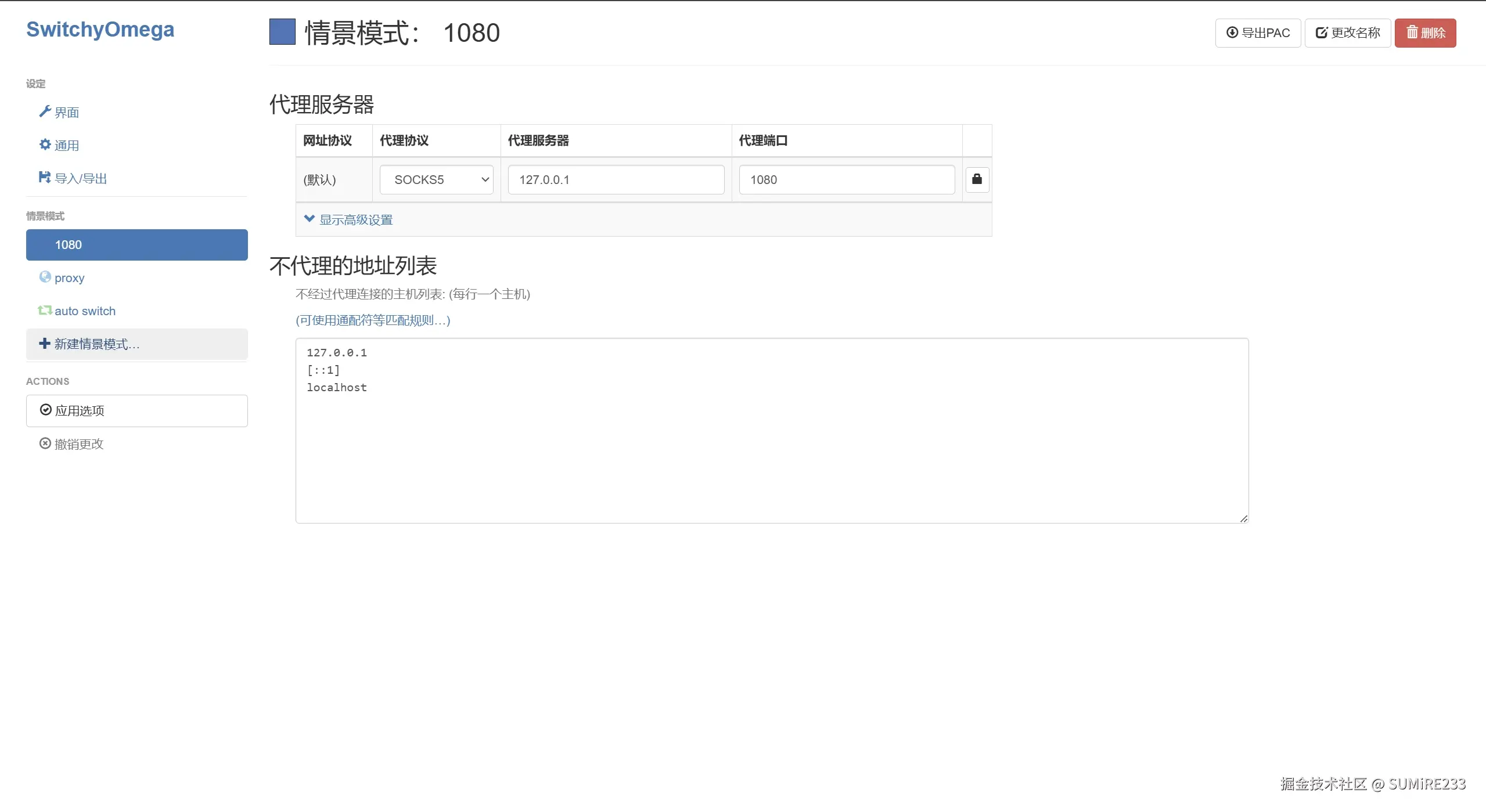Open the wildcard rules help link
The width and height of the screenshot is (1486, 812).
pyautogui.click(x=373, y=320)
